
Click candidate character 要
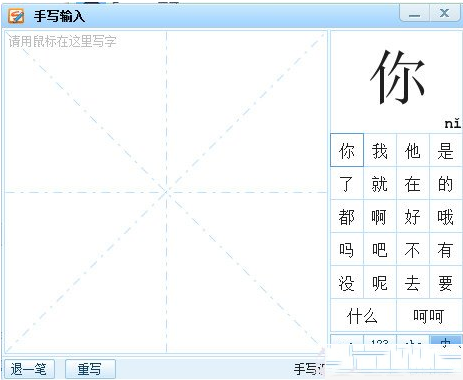446,283
